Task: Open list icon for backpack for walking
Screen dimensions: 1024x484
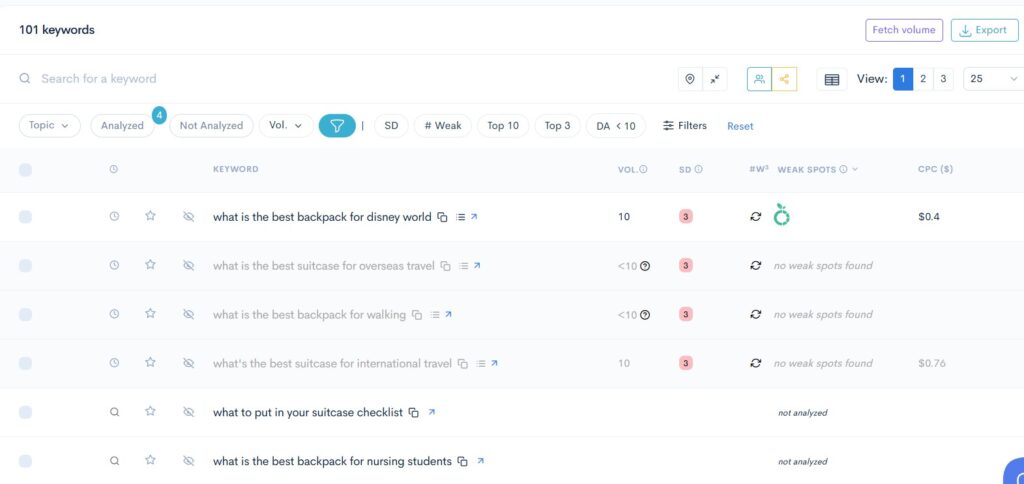Action: click(435, 315)
